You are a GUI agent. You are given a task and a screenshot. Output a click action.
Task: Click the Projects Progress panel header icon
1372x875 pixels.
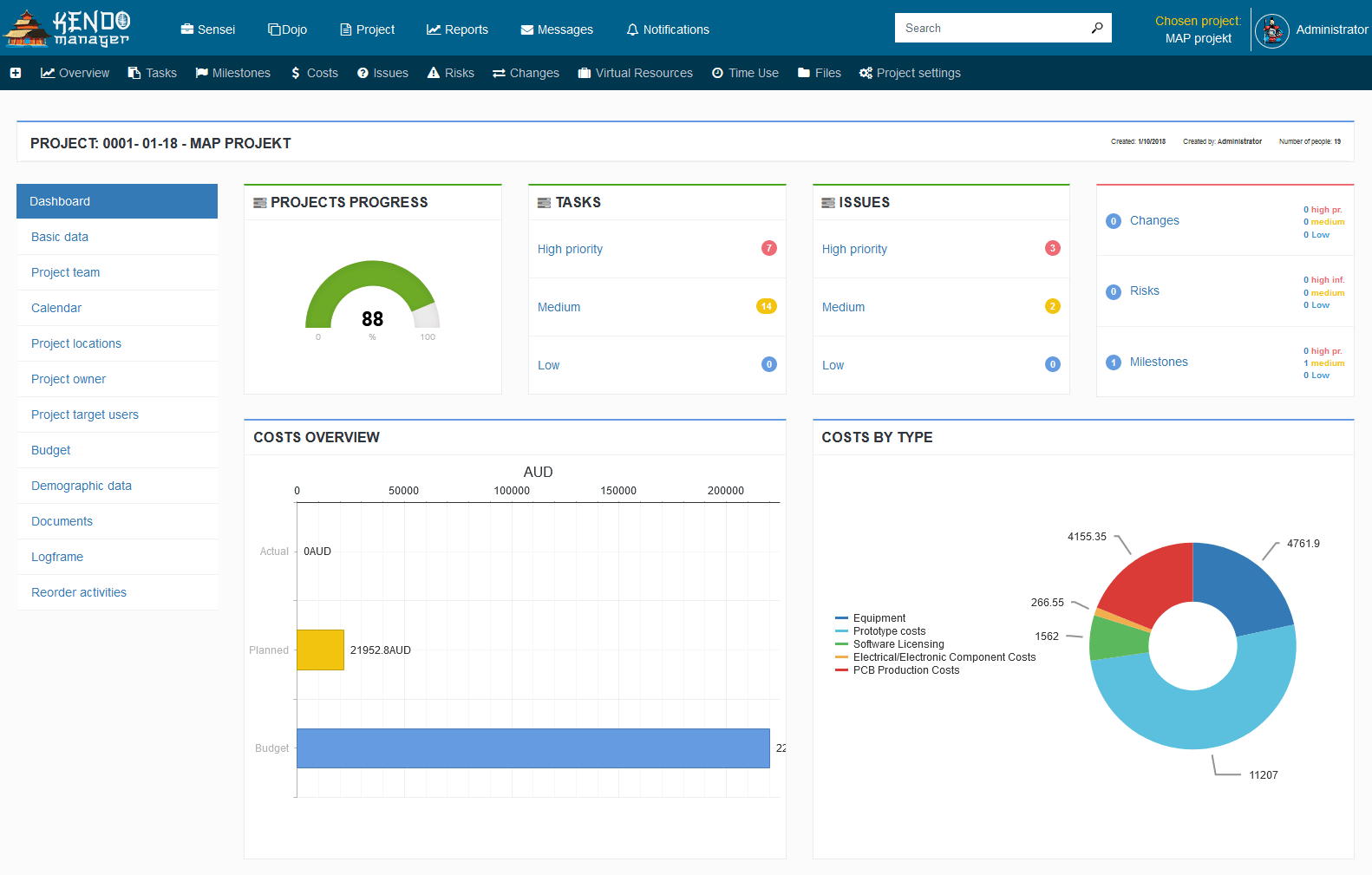pos(259,203)
